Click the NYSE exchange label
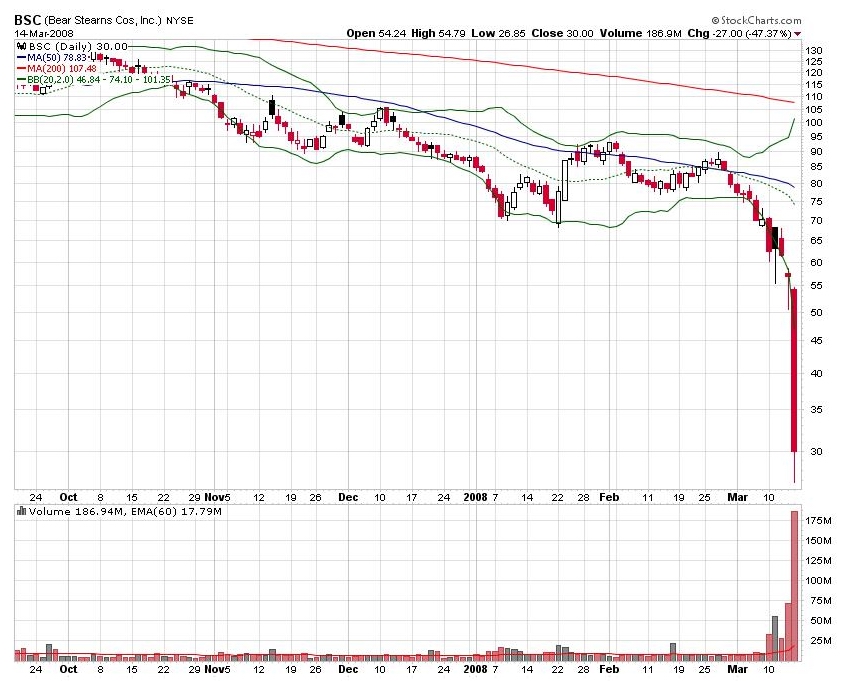842x681 pixels. [x=179, y=21]
